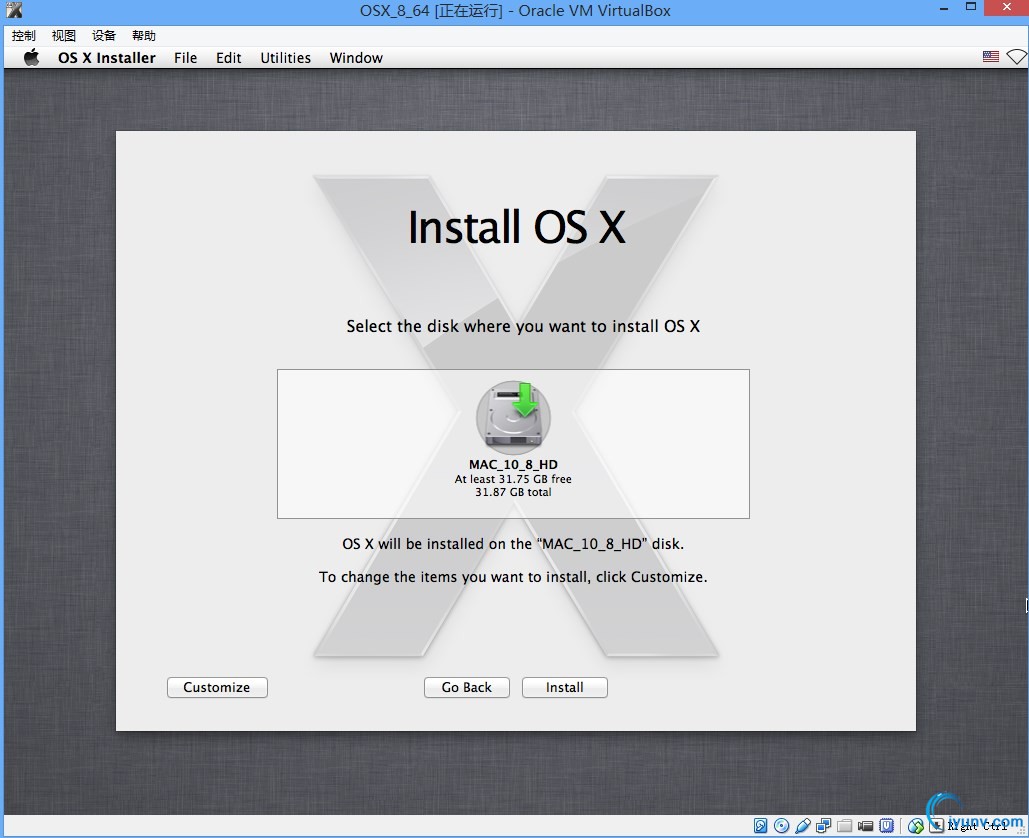The image size is (1029, 838).
Task: Close the VirtualBox window
Action: point(1007,7)
